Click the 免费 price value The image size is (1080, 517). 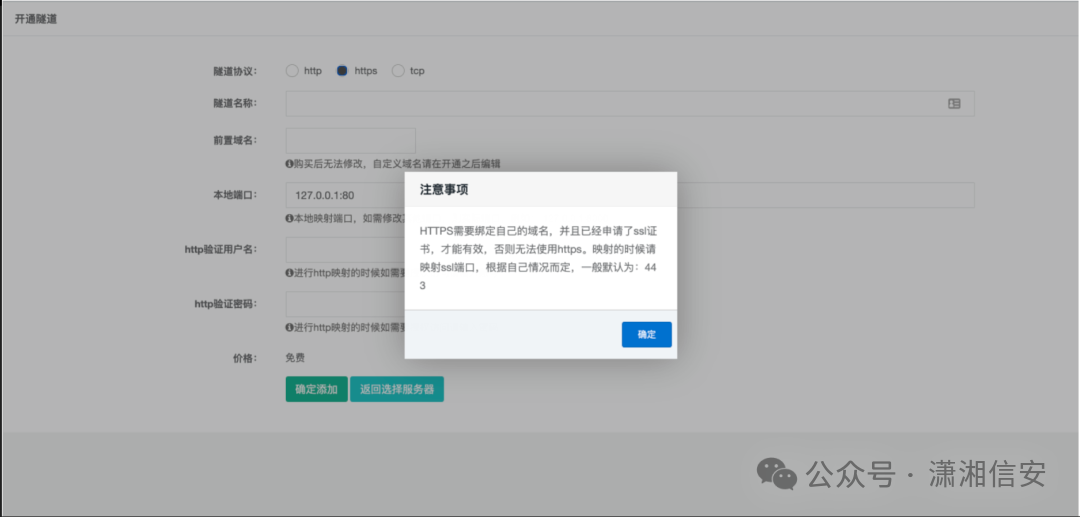coord(295,358)
